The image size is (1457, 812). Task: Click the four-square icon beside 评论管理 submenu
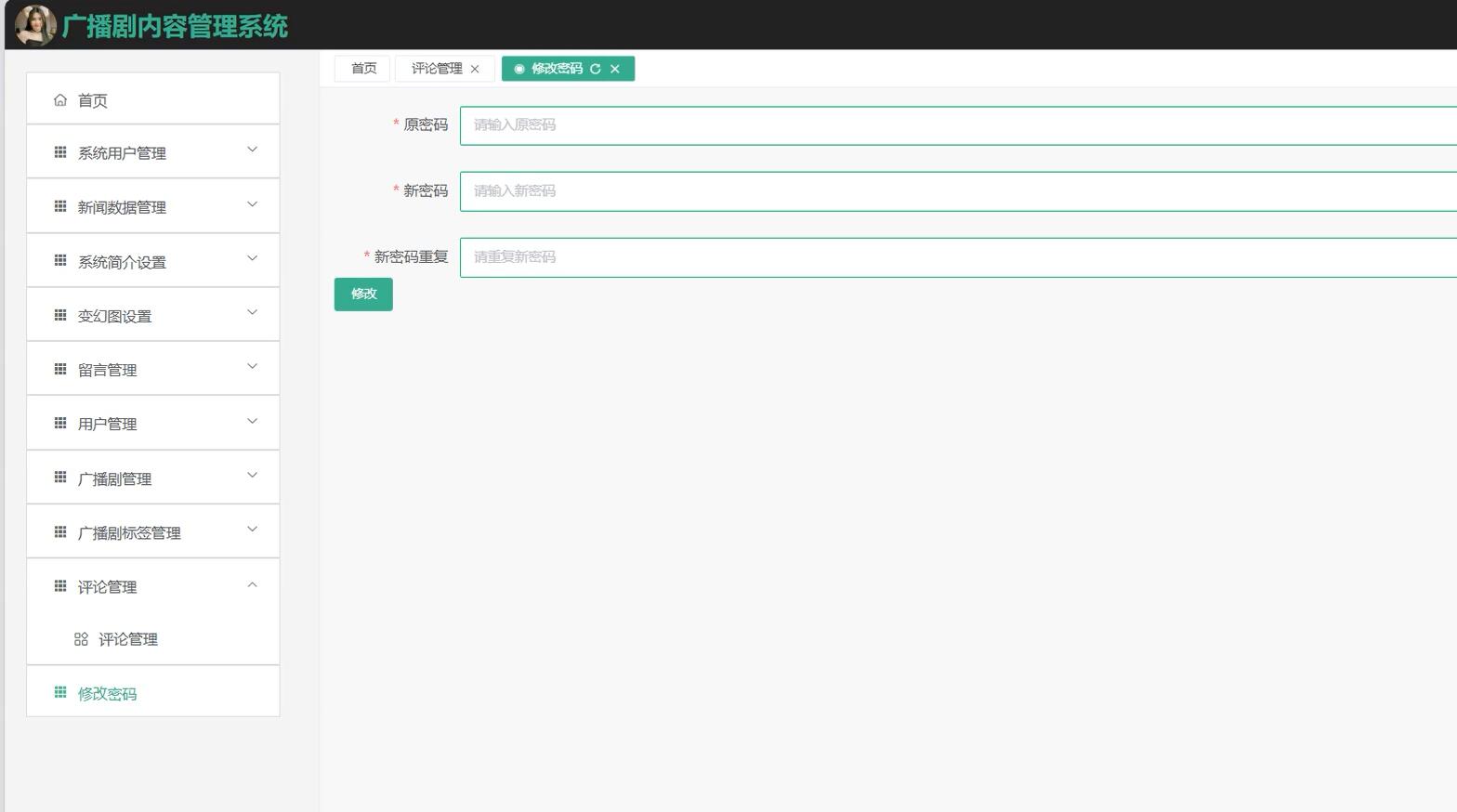(81, 639)
